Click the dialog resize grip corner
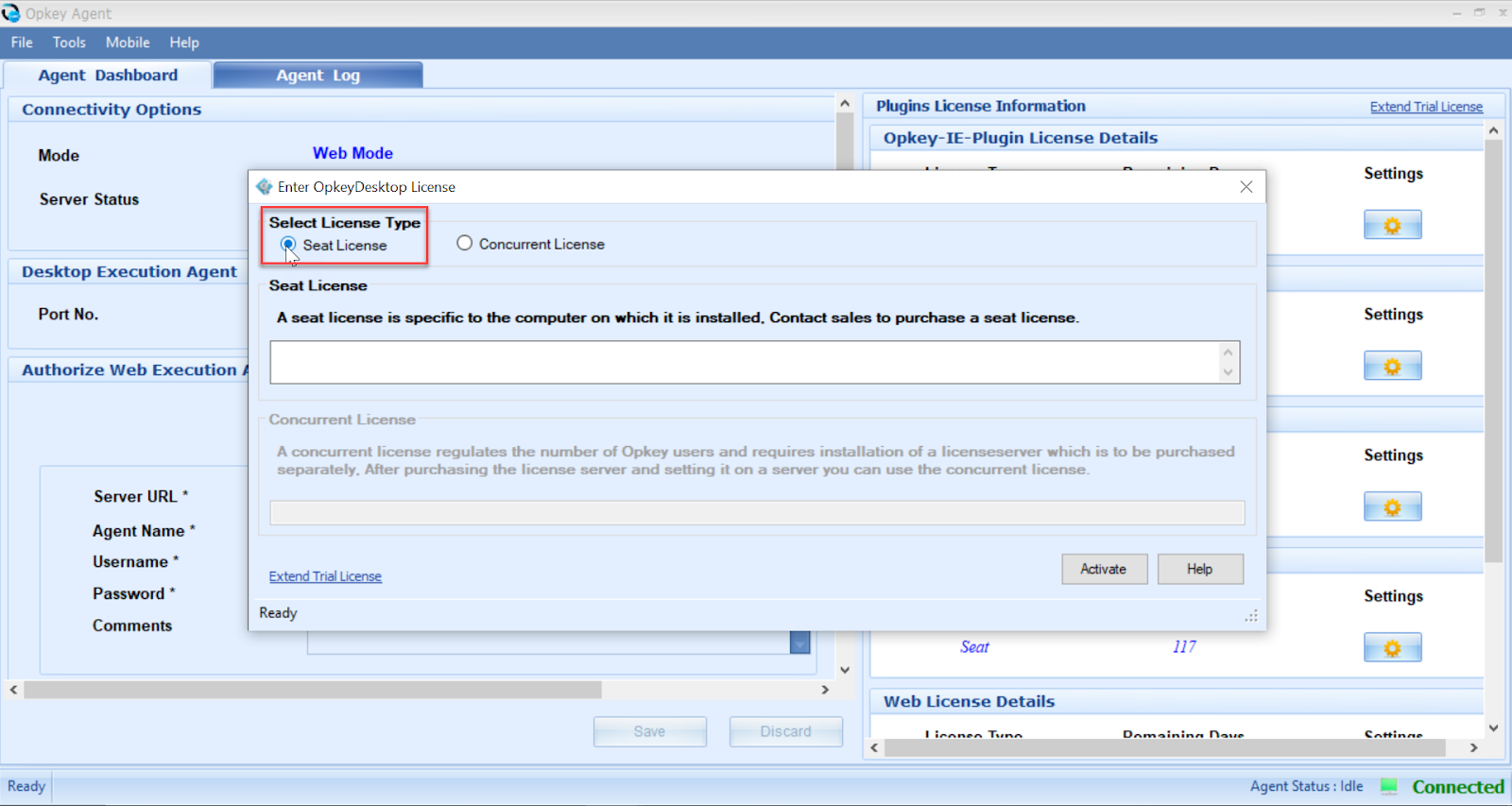Image resolution: width=1512 pixels, height=806 pixels. 1251,616
